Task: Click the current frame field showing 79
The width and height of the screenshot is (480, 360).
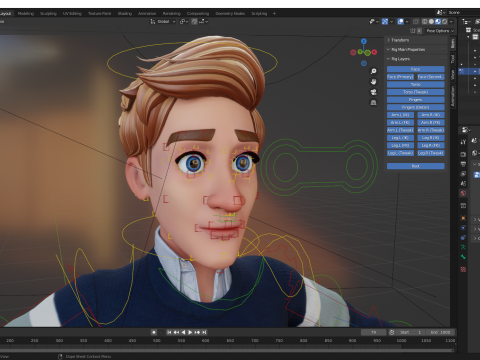Action: (x=373, y=332)
